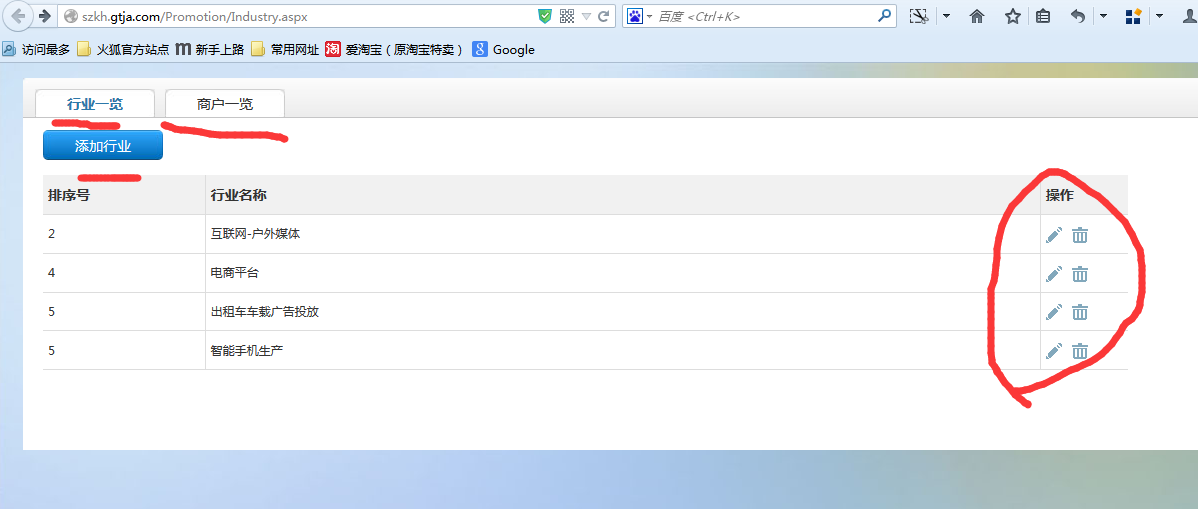Open the QR code icon in address bar
Viewport: 1198px width, 509px height.
click(x=566, y=16)
